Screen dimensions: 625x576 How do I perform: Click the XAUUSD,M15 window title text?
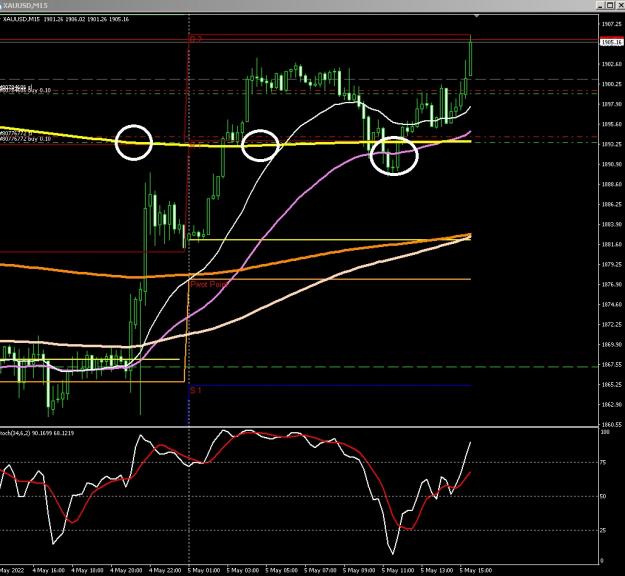point(25,5)
